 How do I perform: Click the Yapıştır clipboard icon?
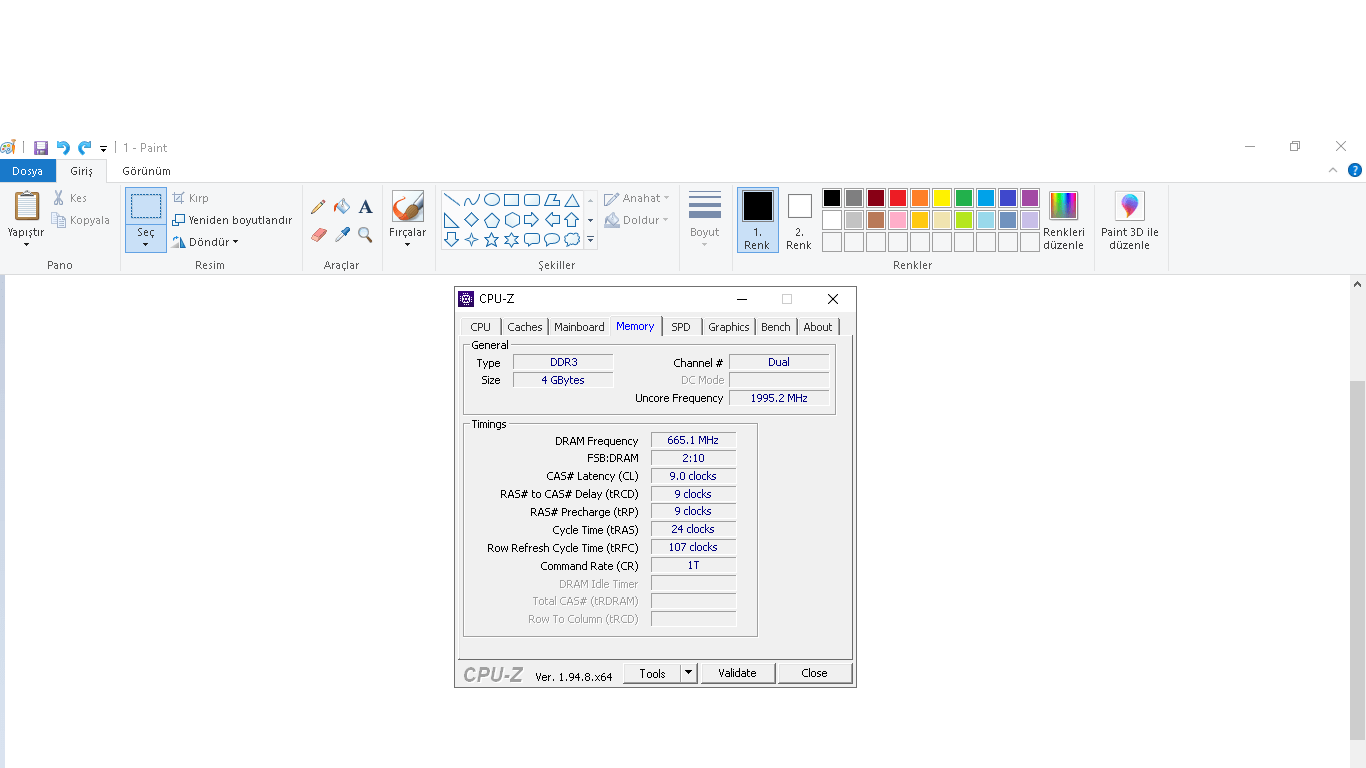click(26, 206)
